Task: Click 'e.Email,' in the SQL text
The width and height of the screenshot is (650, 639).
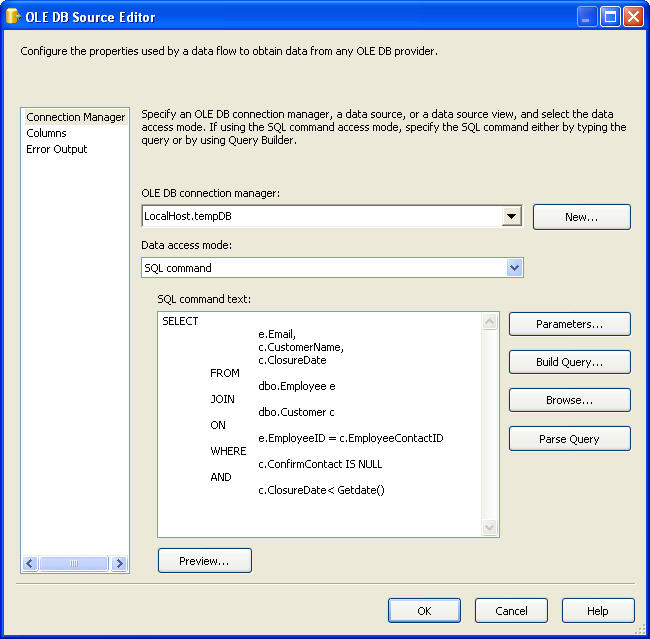Action: [x=277, y=334]
